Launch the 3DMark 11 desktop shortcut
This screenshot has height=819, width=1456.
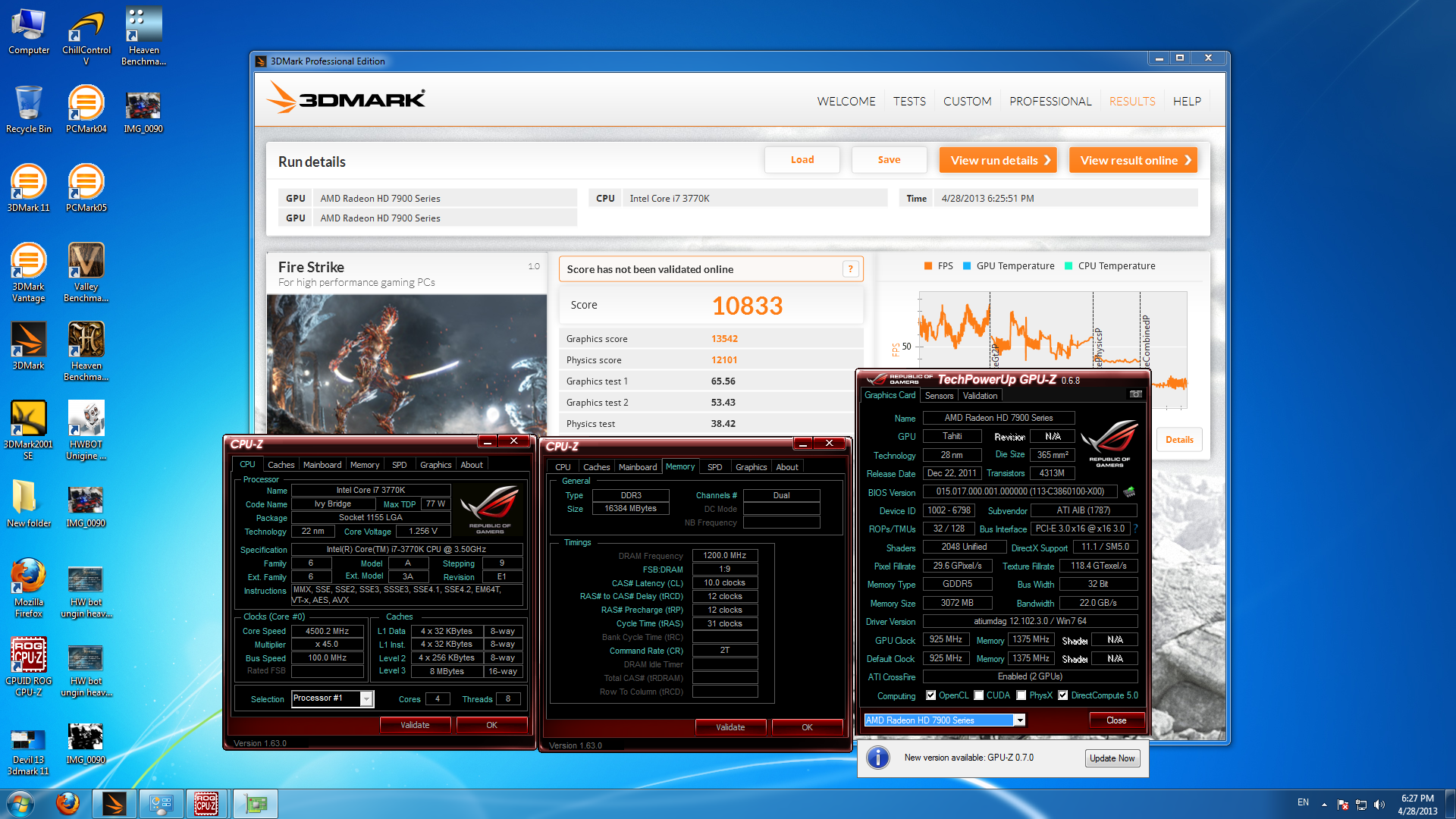click(29, 189)
